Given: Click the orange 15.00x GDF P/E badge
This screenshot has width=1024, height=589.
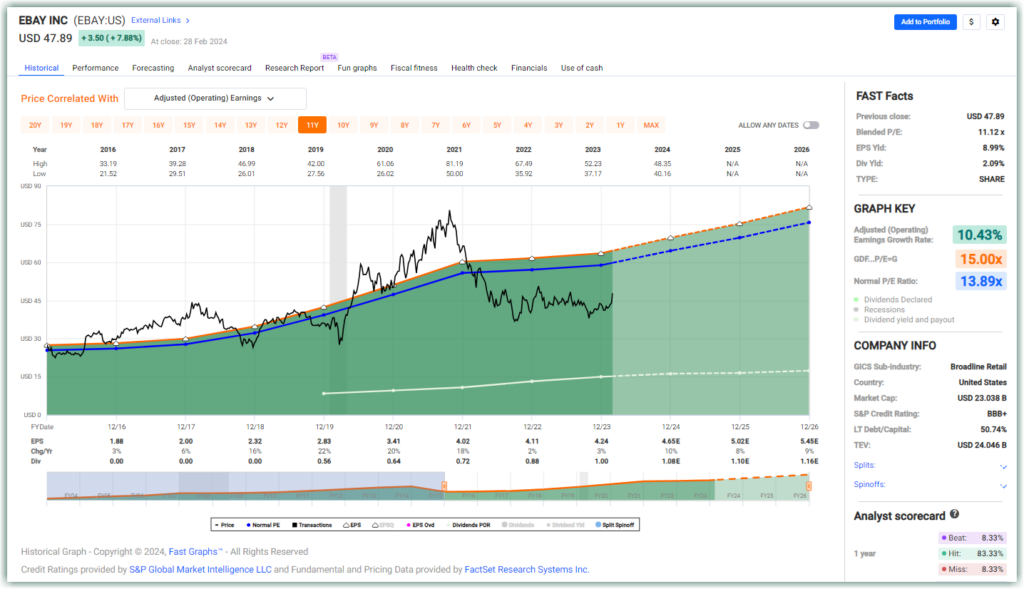Looking at the screenshot, I should point(980,259).
